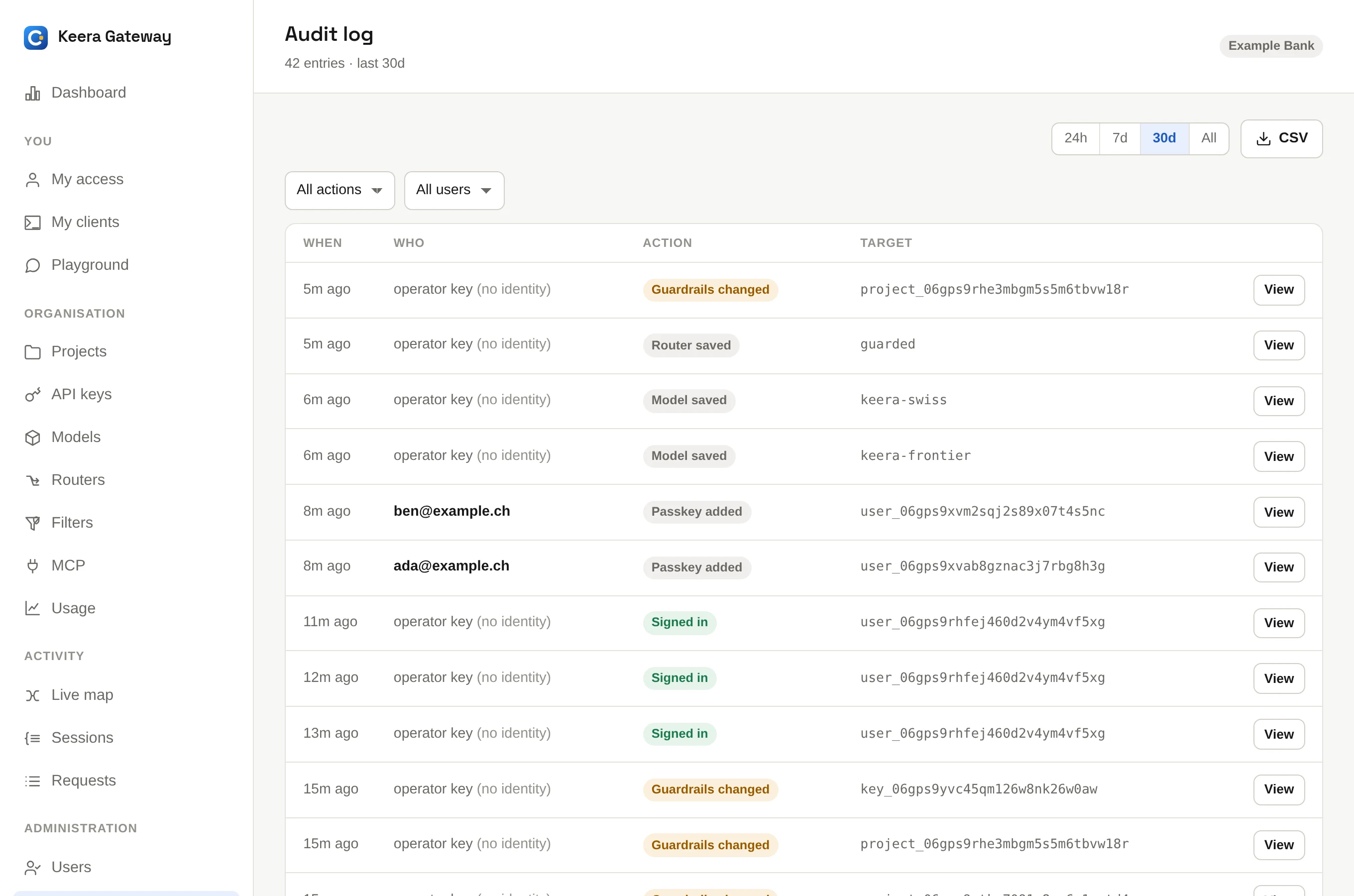Click the guarded target text
1354x896 pixels.
[x=887, y=344]
